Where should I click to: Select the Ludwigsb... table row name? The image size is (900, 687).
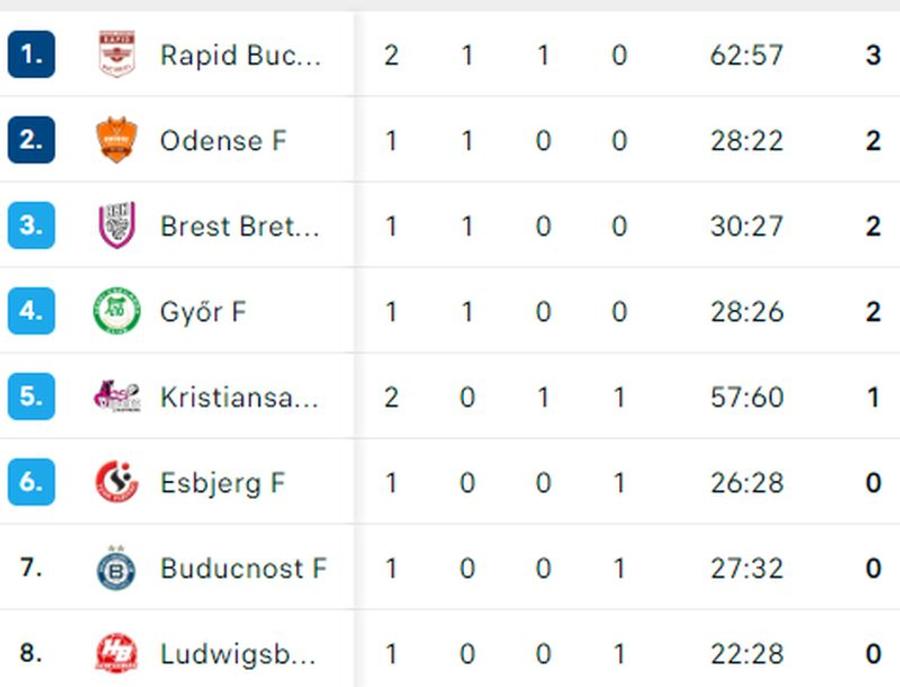pos(238,654)
